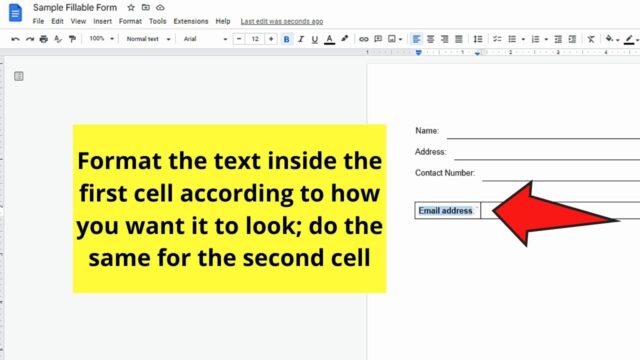
Task: Open the zoom 100% dropdown
Action: click(x=101, y=39)
